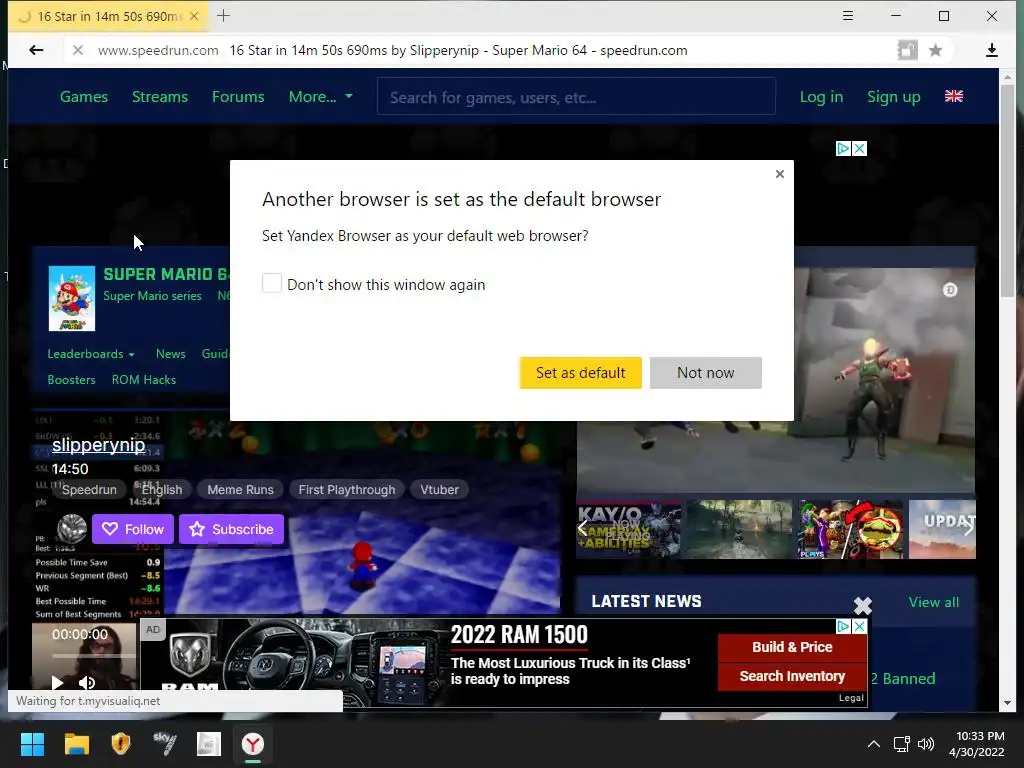Screen dimensions: 1024x768
Task: Click the Set as default button
Action: [x=581, y=373]
